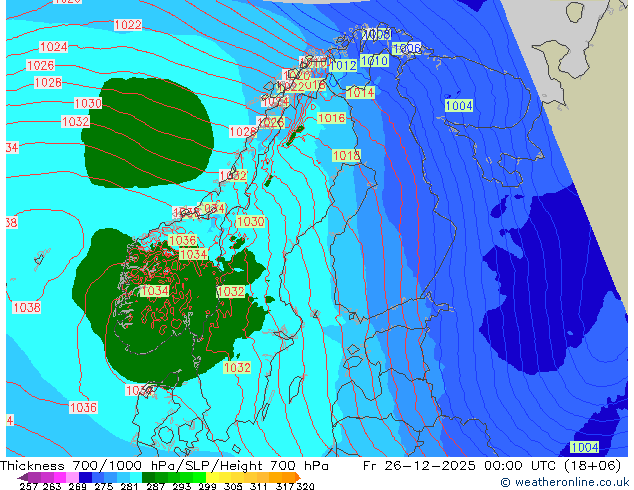This screenshot has height=490, width=634.
Task: Click the legend value 305
Action: pos(232,486)
